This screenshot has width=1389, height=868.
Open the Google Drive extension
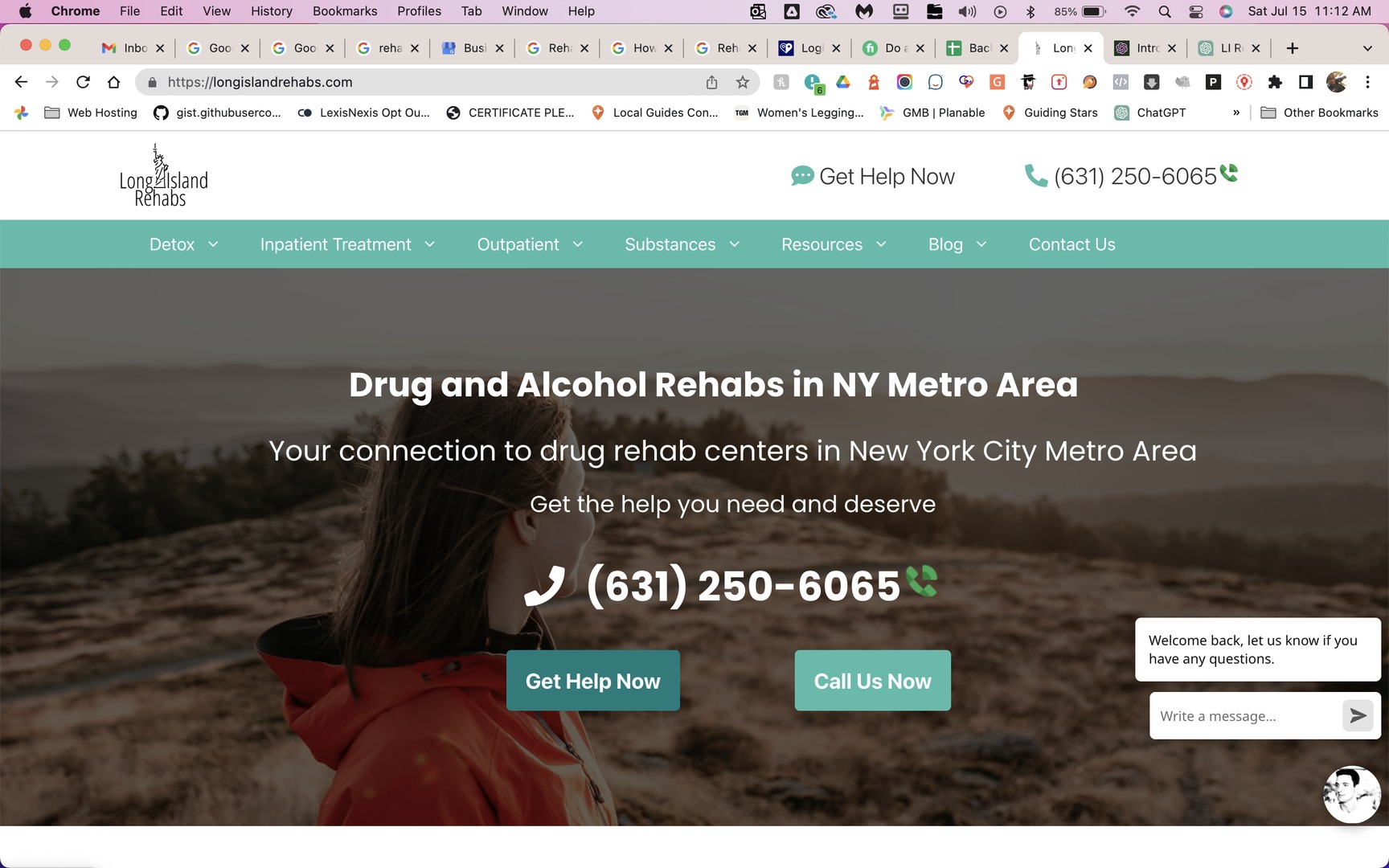843,82
